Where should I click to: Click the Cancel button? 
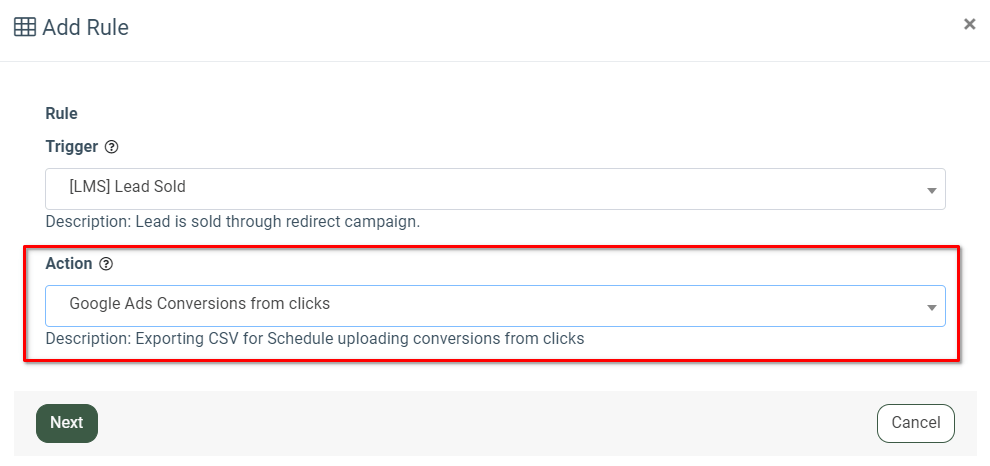[915, 423]
